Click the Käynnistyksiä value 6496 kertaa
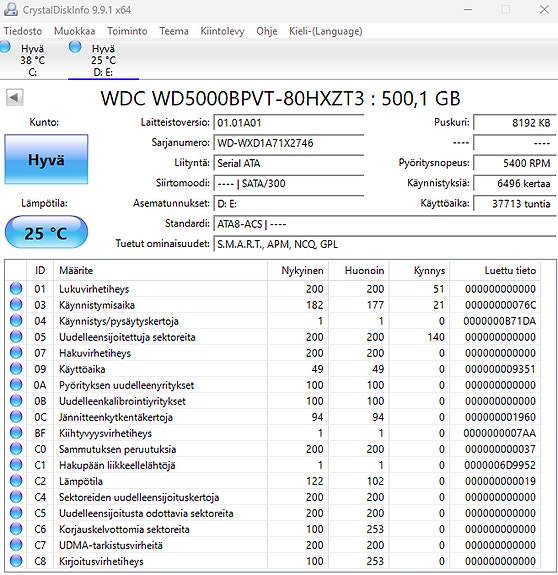The image size is (558, 575). click(514, 183)
